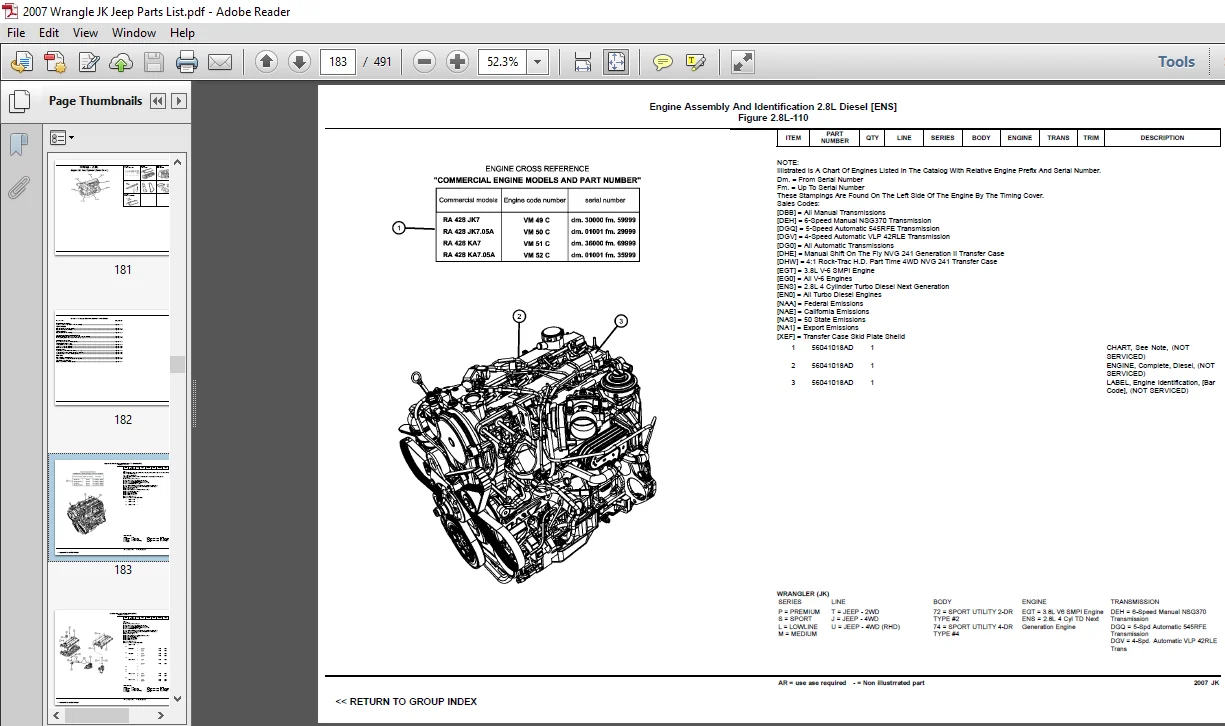Go to the next page with down arrow
The image size is (1225, 726).
299,62
